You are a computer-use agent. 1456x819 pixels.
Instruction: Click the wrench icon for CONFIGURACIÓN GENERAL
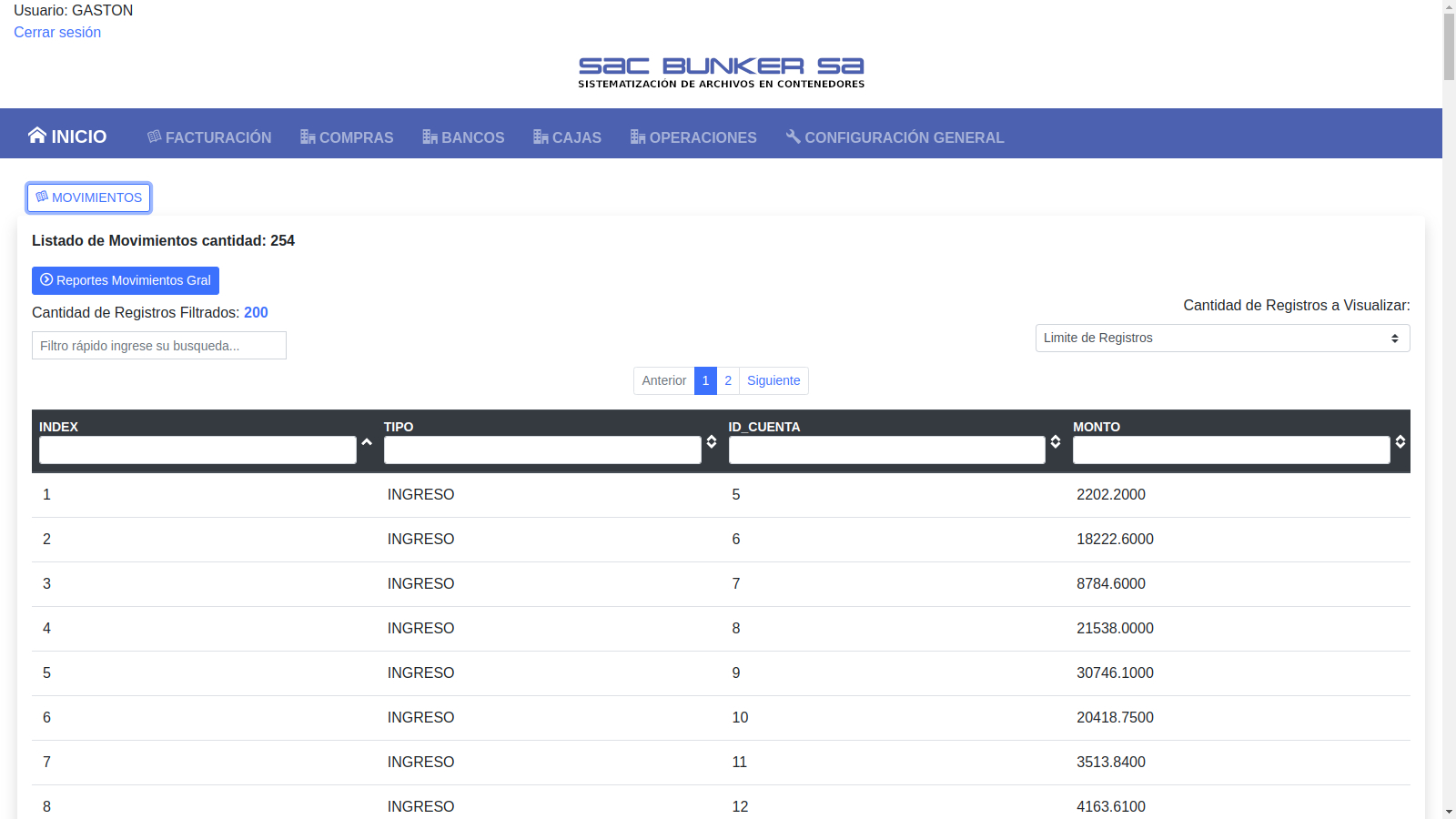(x=794, y=136)
